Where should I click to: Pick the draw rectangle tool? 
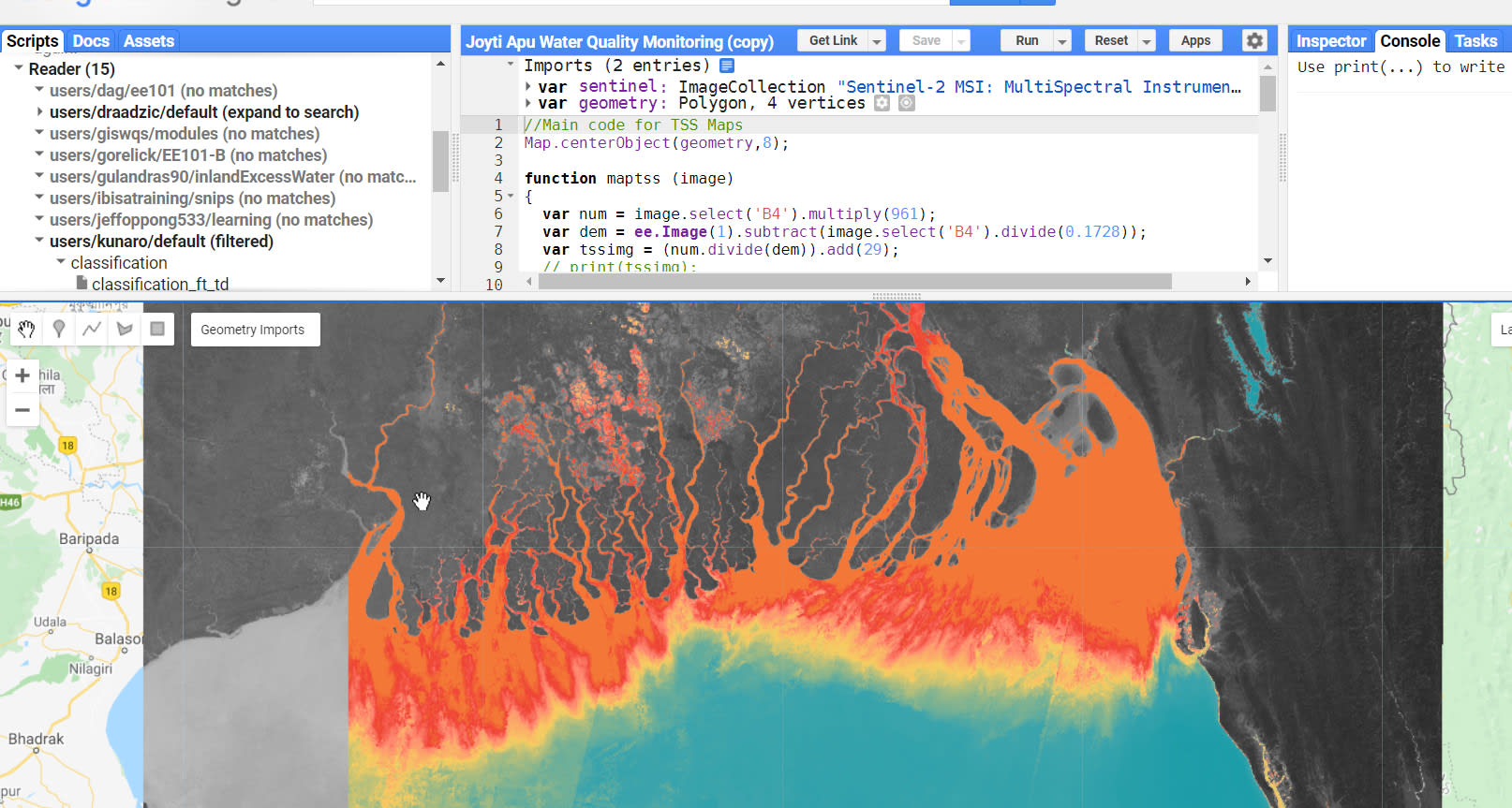(157, 329)
